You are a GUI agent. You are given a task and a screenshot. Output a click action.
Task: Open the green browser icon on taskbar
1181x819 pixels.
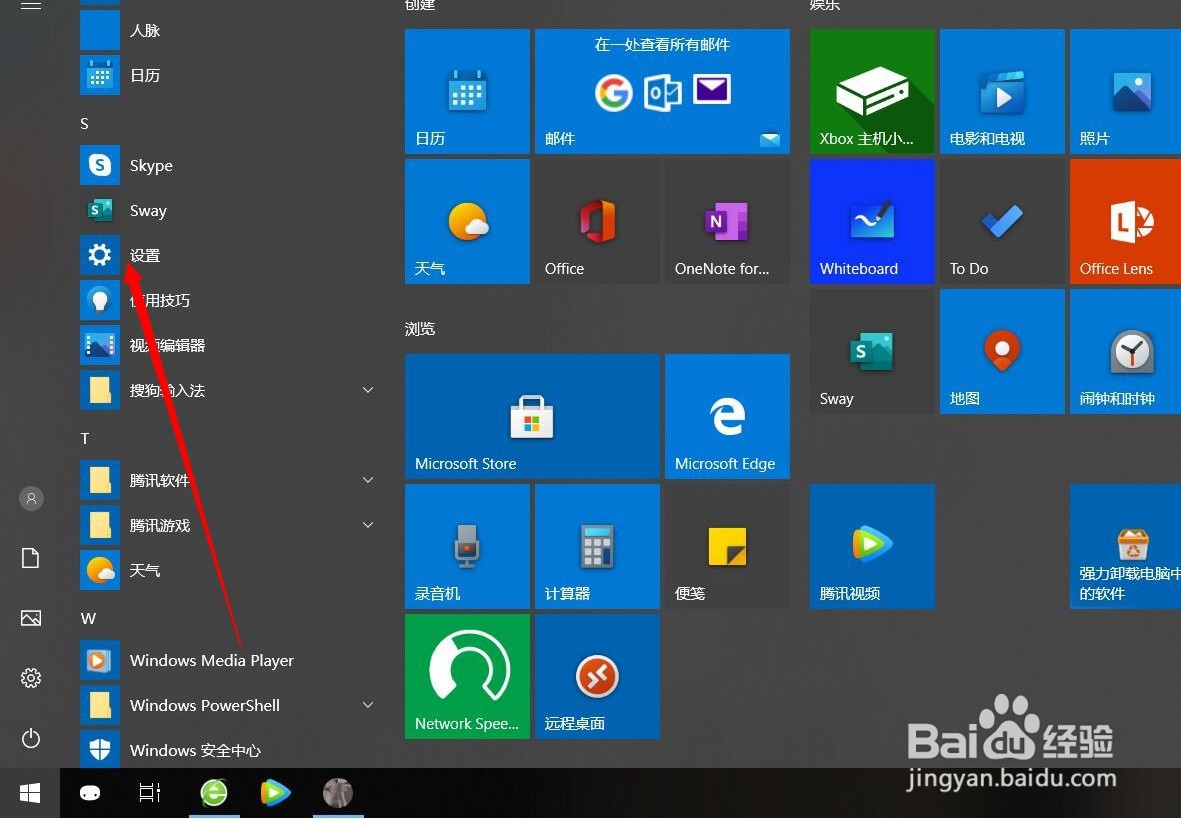pos(214,793)
